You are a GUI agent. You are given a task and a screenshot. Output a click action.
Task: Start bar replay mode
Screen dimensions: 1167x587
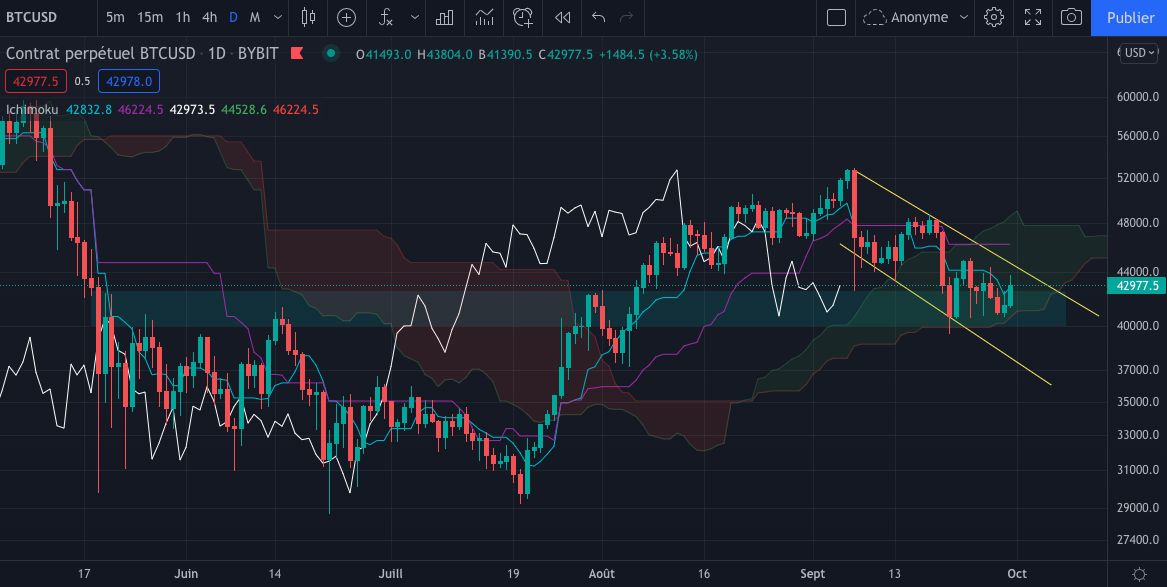561,18
